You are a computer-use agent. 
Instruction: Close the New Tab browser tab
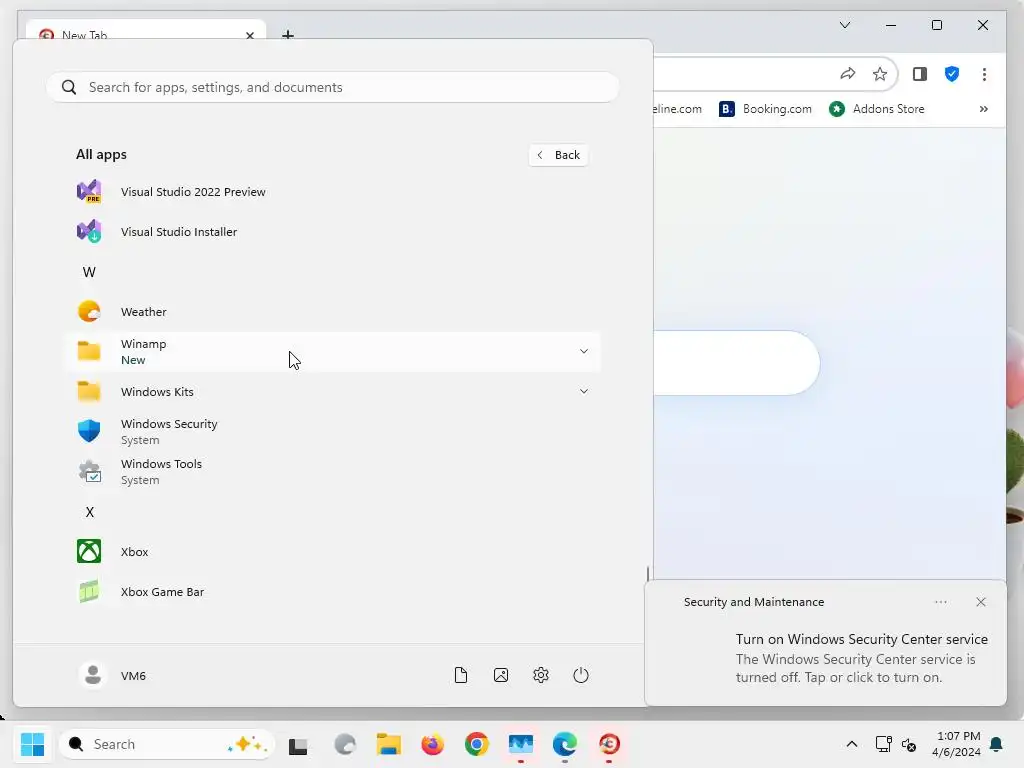[249, 35]
